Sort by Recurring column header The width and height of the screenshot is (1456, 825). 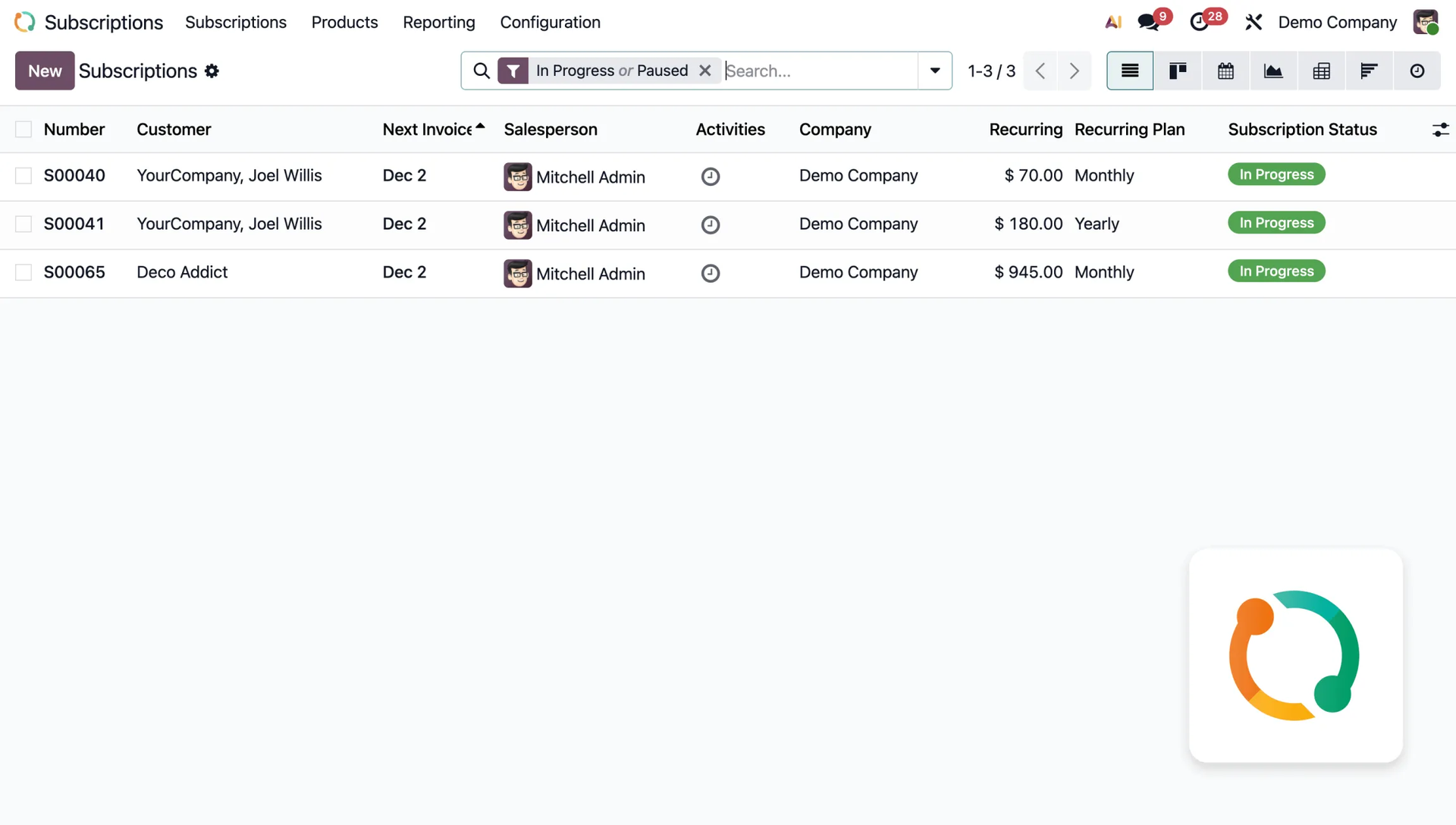click(x=1025, y=130)
